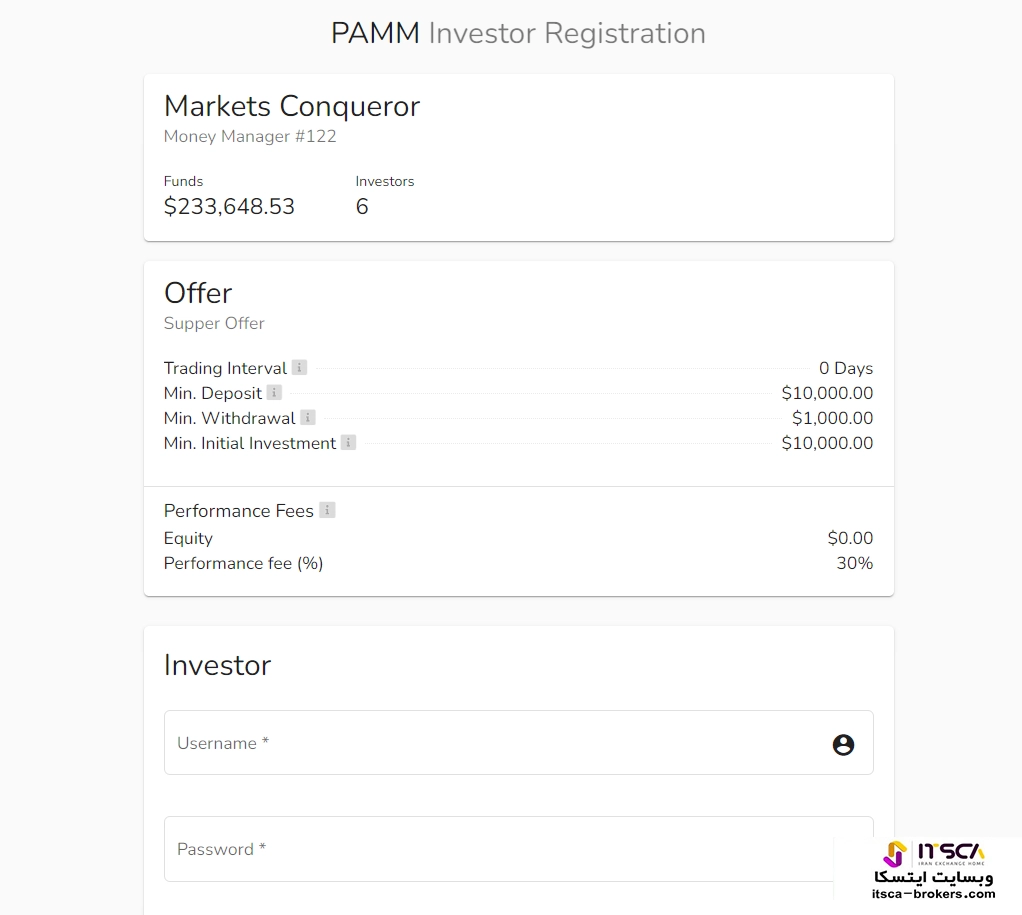Click the Supper Offer subtitle
The image size is (1022, 915).
point(214,323)
